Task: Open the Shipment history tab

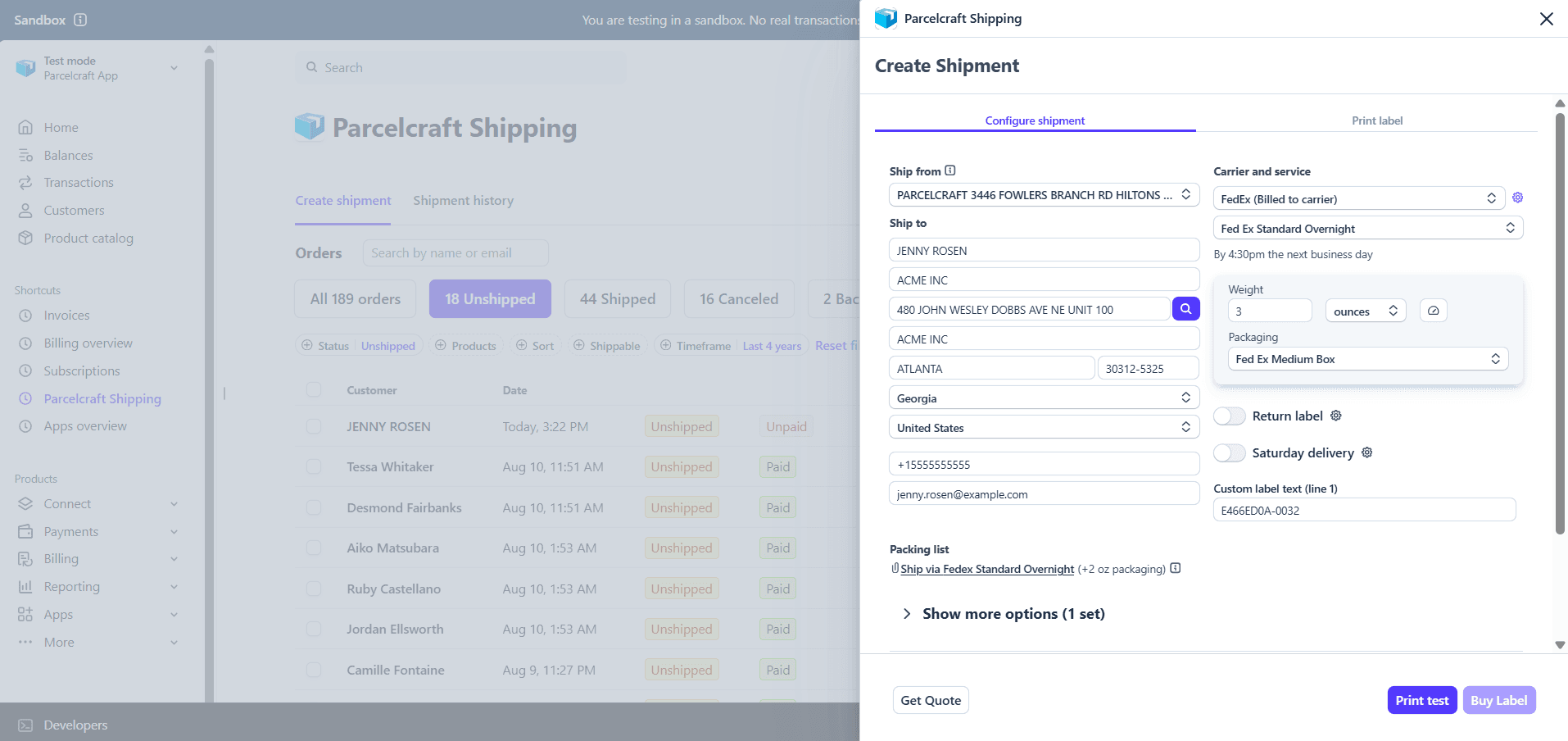Action: pos(463,200)
